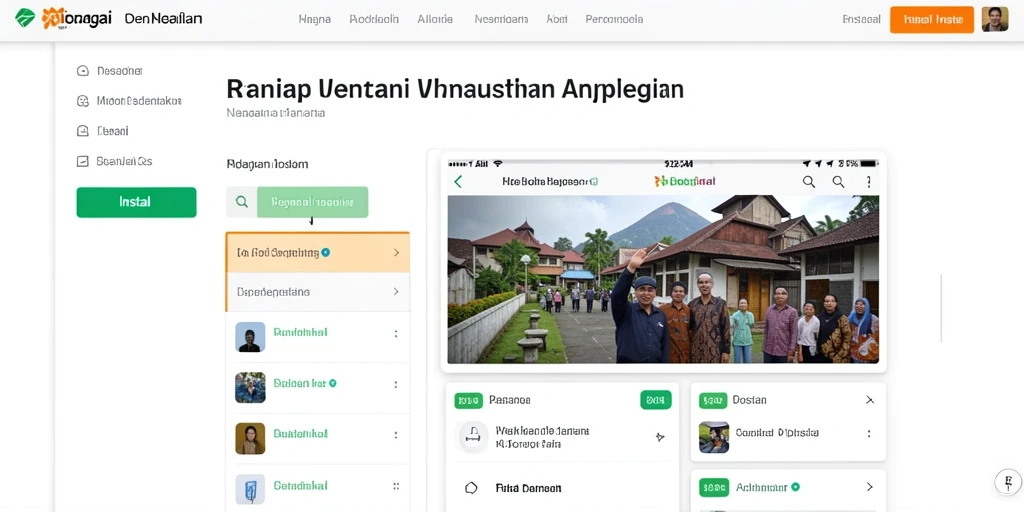Click the round floating button at bottom-right corner
Image resolution: width=1024 pixels, height=512 pixels.
tap(1007, 481)
